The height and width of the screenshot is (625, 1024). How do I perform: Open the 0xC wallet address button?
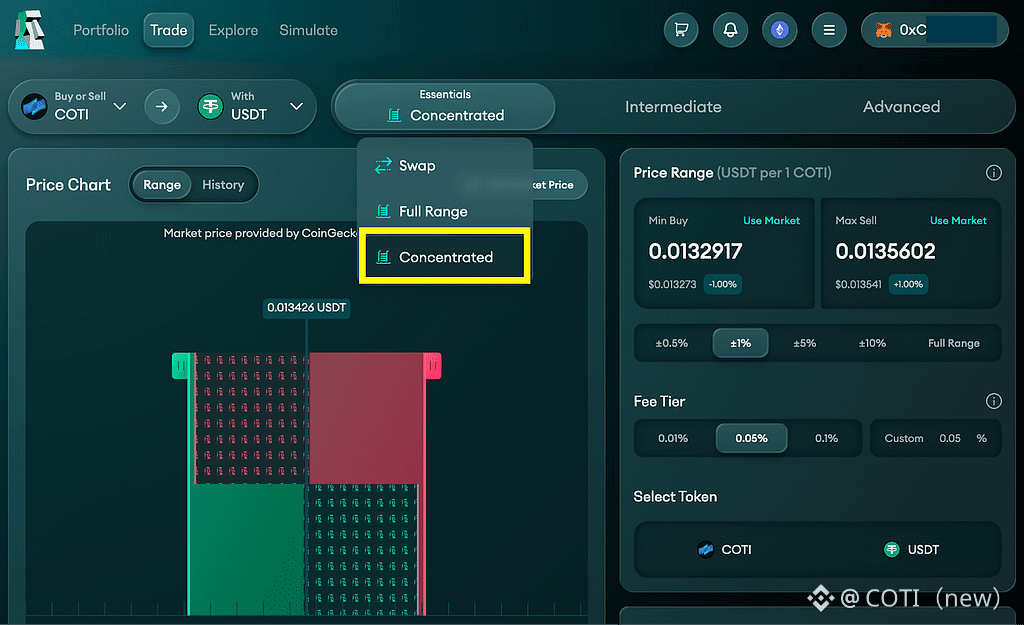click(x=935, y=30)
